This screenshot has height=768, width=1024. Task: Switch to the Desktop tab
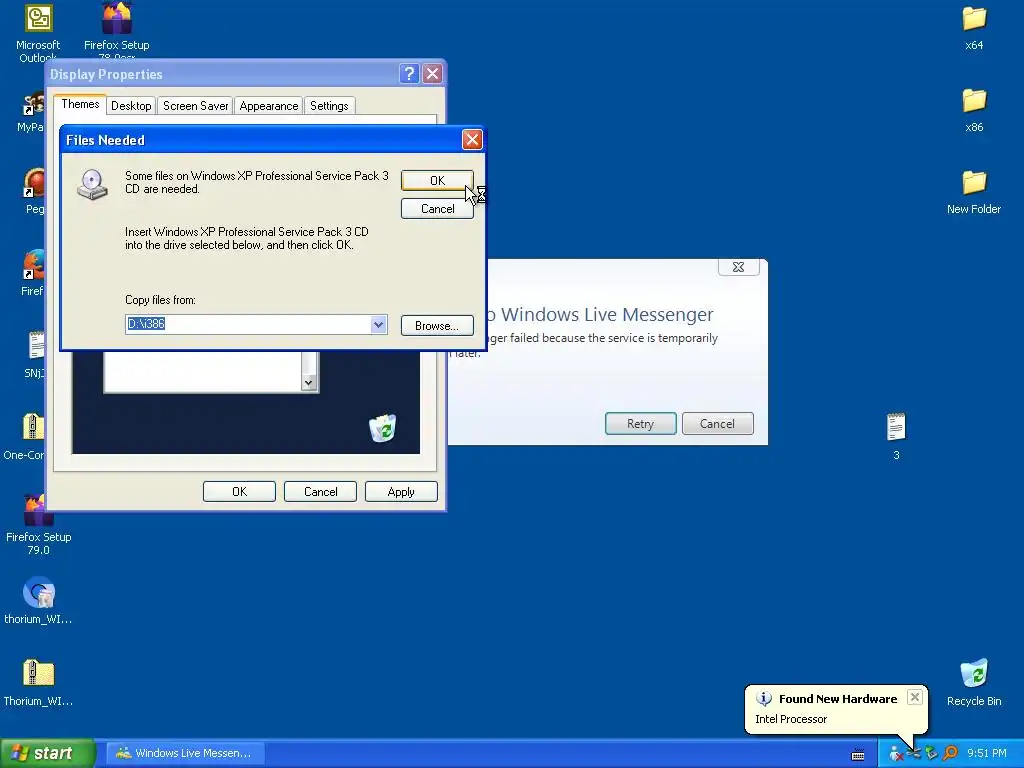(131, 106)
